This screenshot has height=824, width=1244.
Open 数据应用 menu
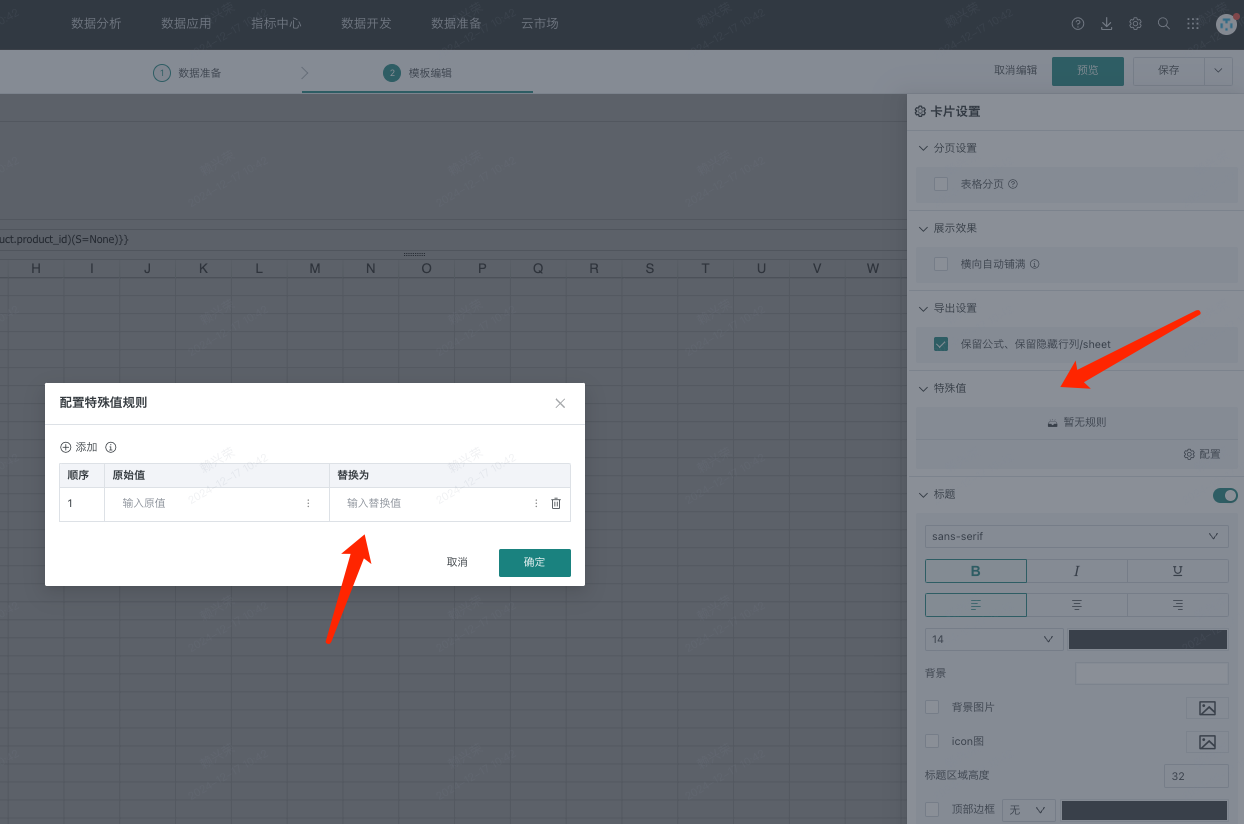(187, 23)
